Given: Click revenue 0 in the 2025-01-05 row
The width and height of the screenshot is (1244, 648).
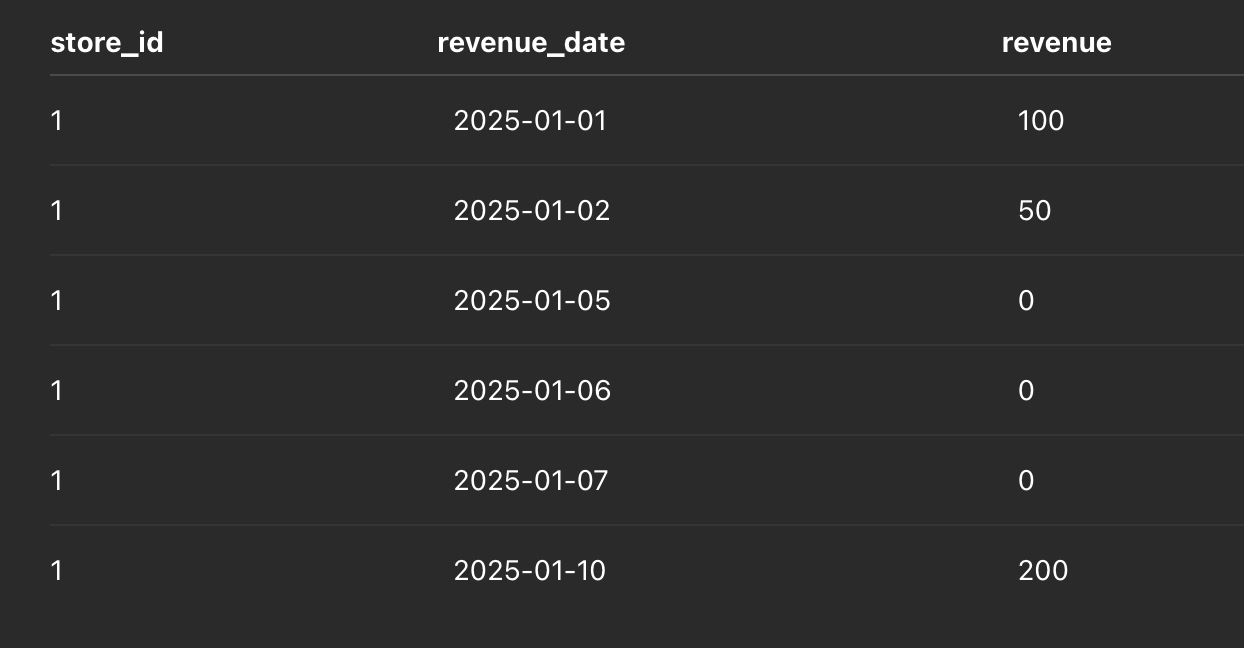Looking at the screenshot, I should point(1026,301).
